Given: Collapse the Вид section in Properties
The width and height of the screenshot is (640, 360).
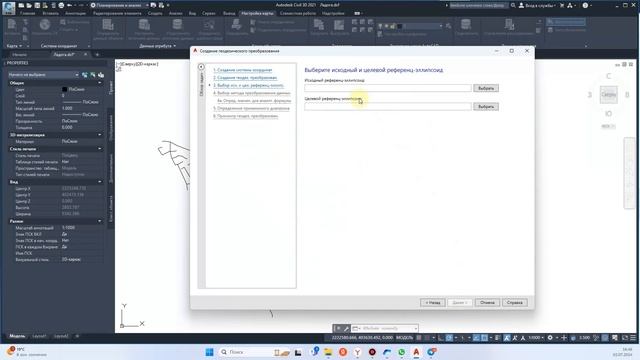Looking at the screenshot, I should point(100,182).
